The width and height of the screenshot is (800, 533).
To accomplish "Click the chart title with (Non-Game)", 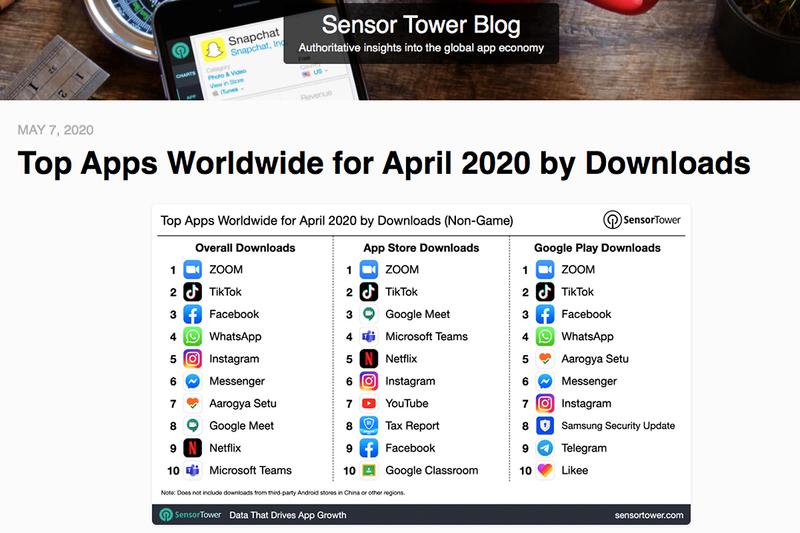I will point(337,221).
